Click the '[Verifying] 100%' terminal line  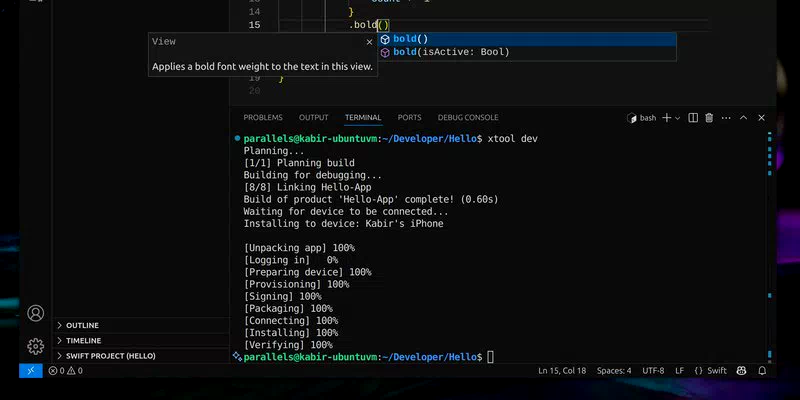(288, 345)
